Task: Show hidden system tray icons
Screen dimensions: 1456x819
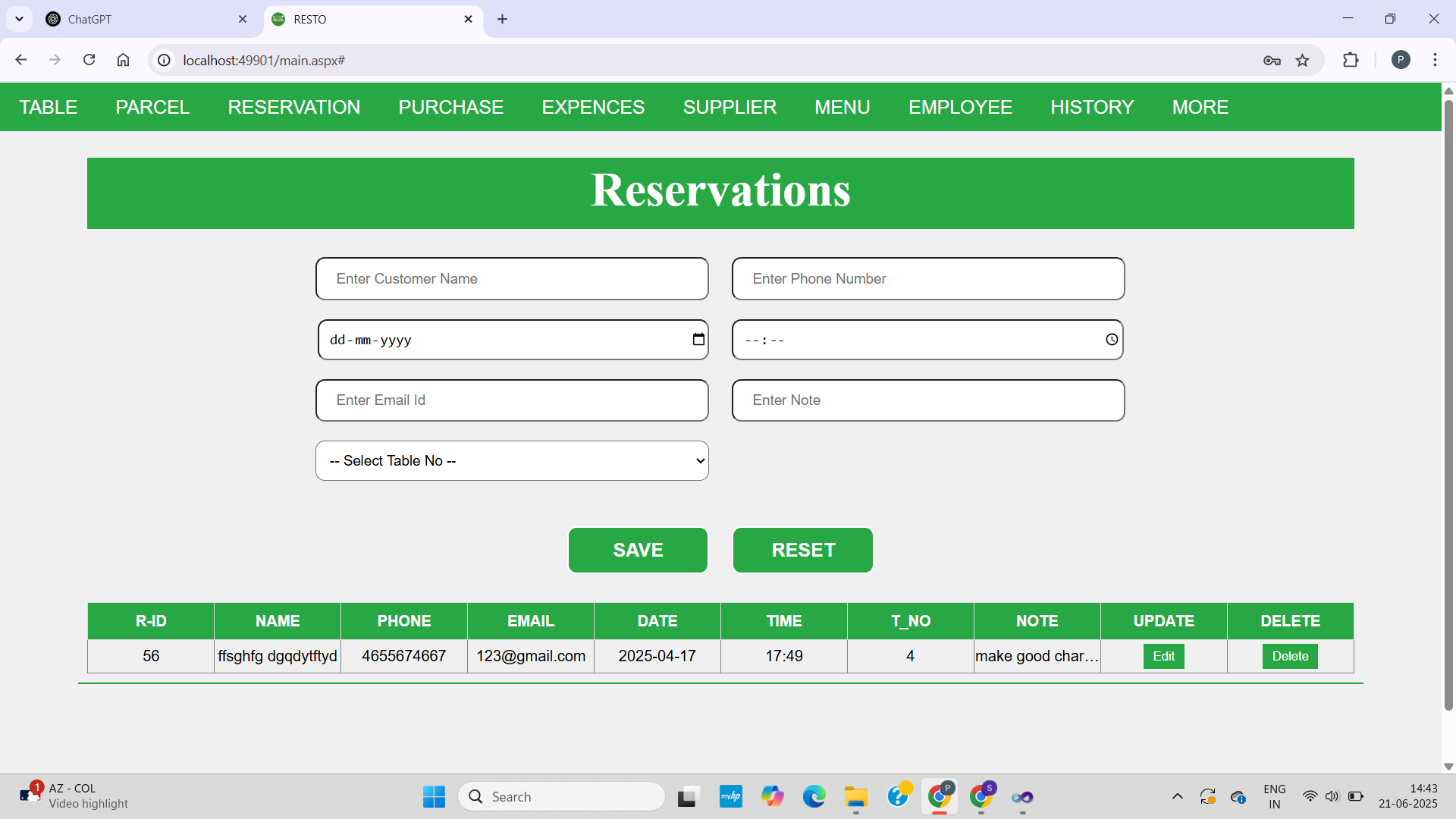Action: point(1177,796)
